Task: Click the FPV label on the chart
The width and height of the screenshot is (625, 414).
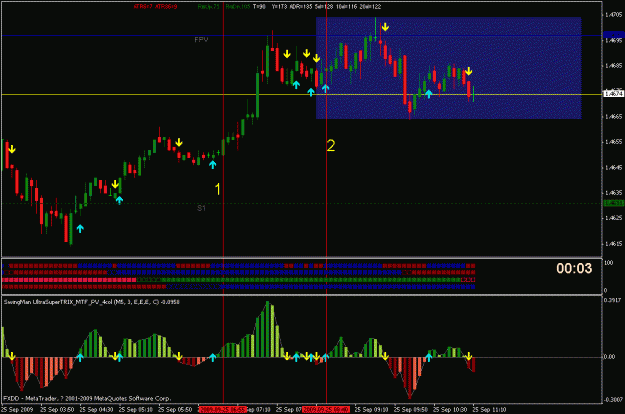Action: [201, 39]
